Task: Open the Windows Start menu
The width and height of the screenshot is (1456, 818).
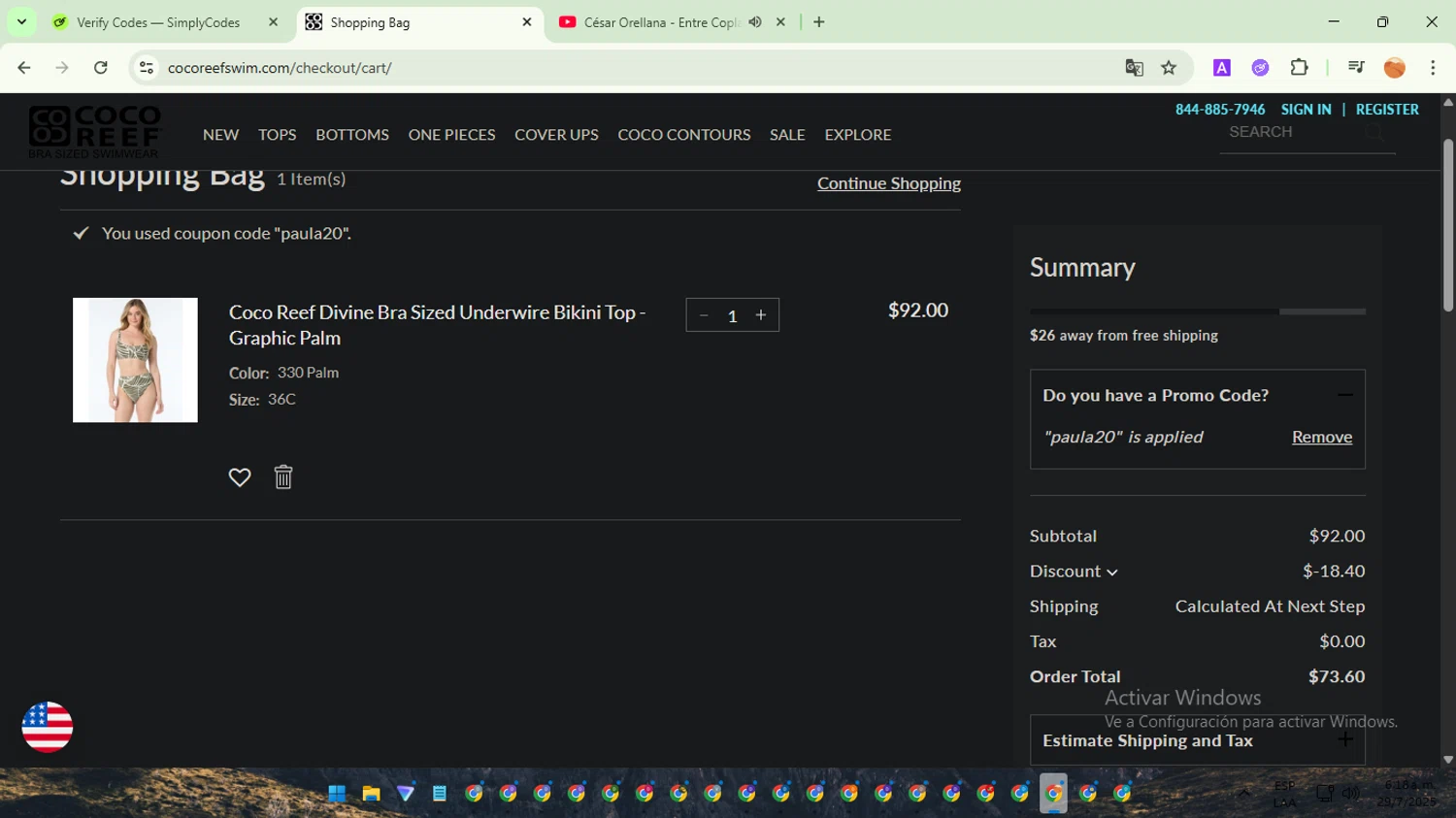Action: click(337, 794)
